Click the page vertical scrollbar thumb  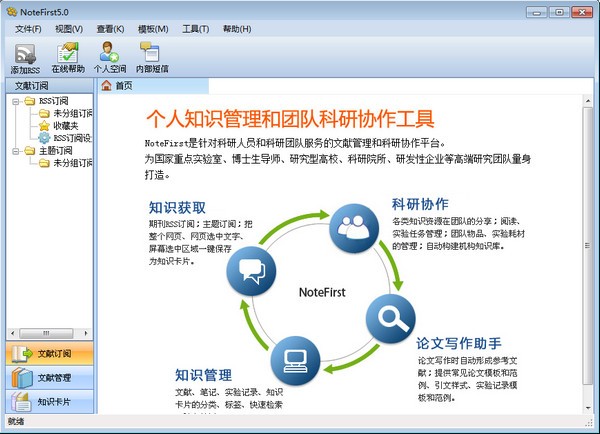[587, 246]
